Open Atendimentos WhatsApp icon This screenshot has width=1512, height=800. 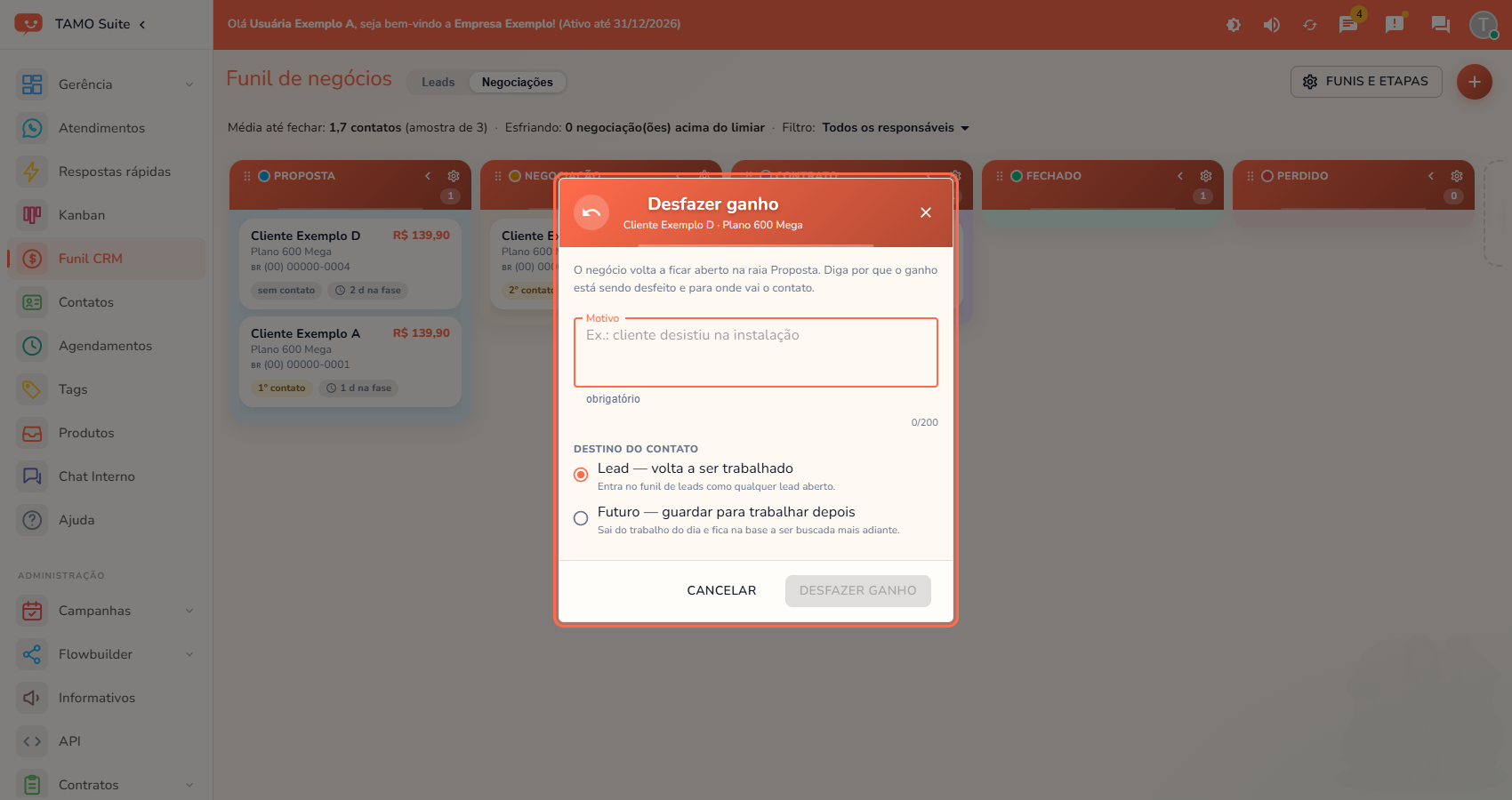tap(32, 128)
